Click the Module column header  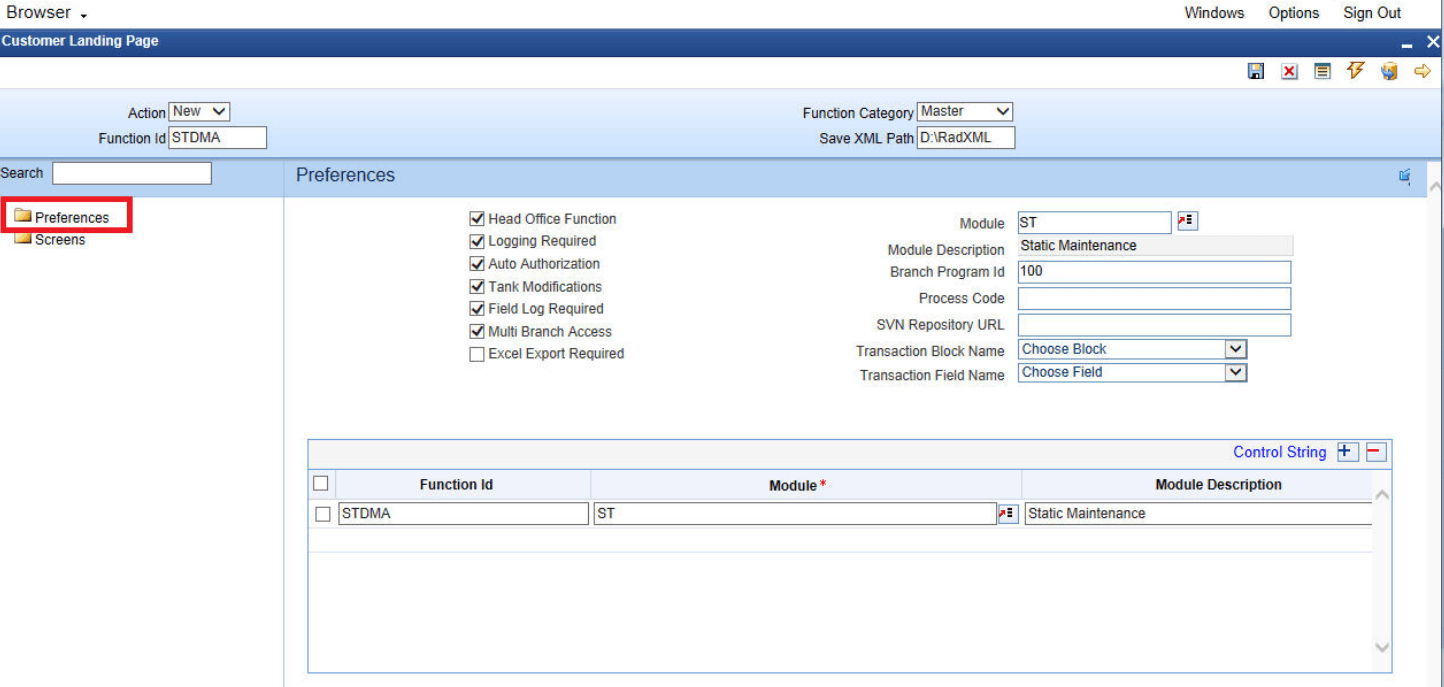coord(797,485)
